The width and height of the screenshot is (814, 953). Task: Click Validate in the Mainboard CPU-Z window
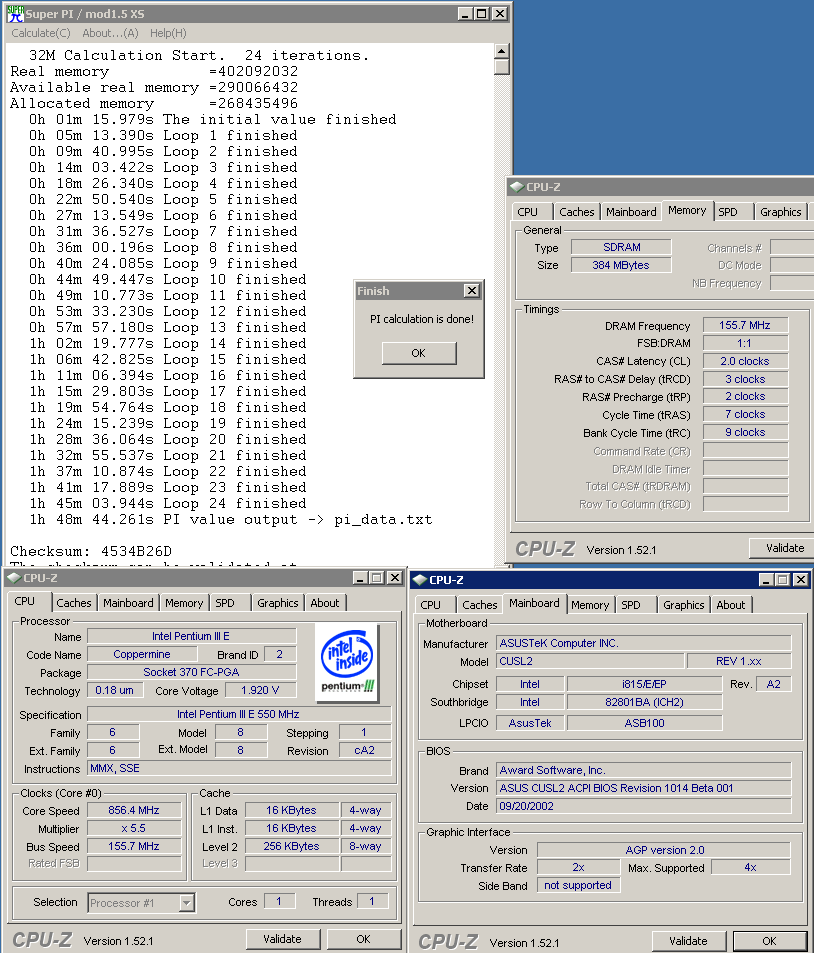(688, 941)
